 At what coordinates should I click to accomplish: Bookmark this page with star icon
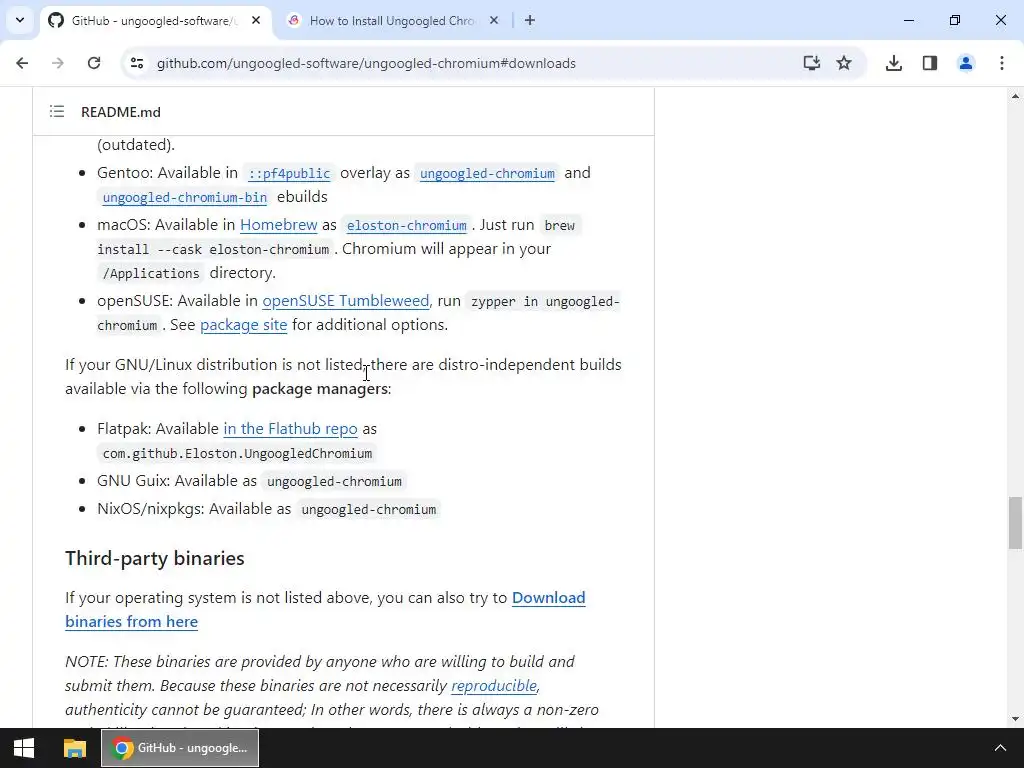click(x=844, y=63)
